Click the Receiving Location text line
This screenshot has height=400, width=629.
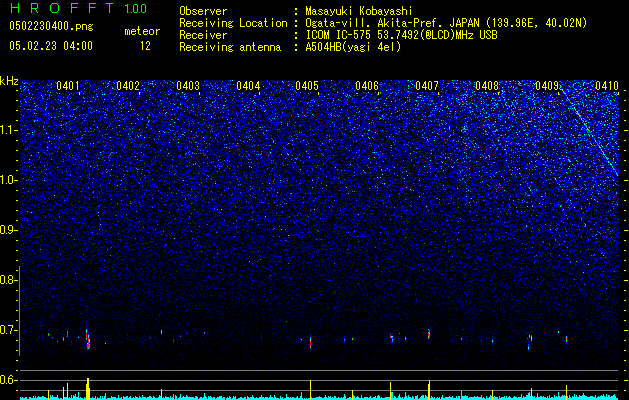(383, 23)
